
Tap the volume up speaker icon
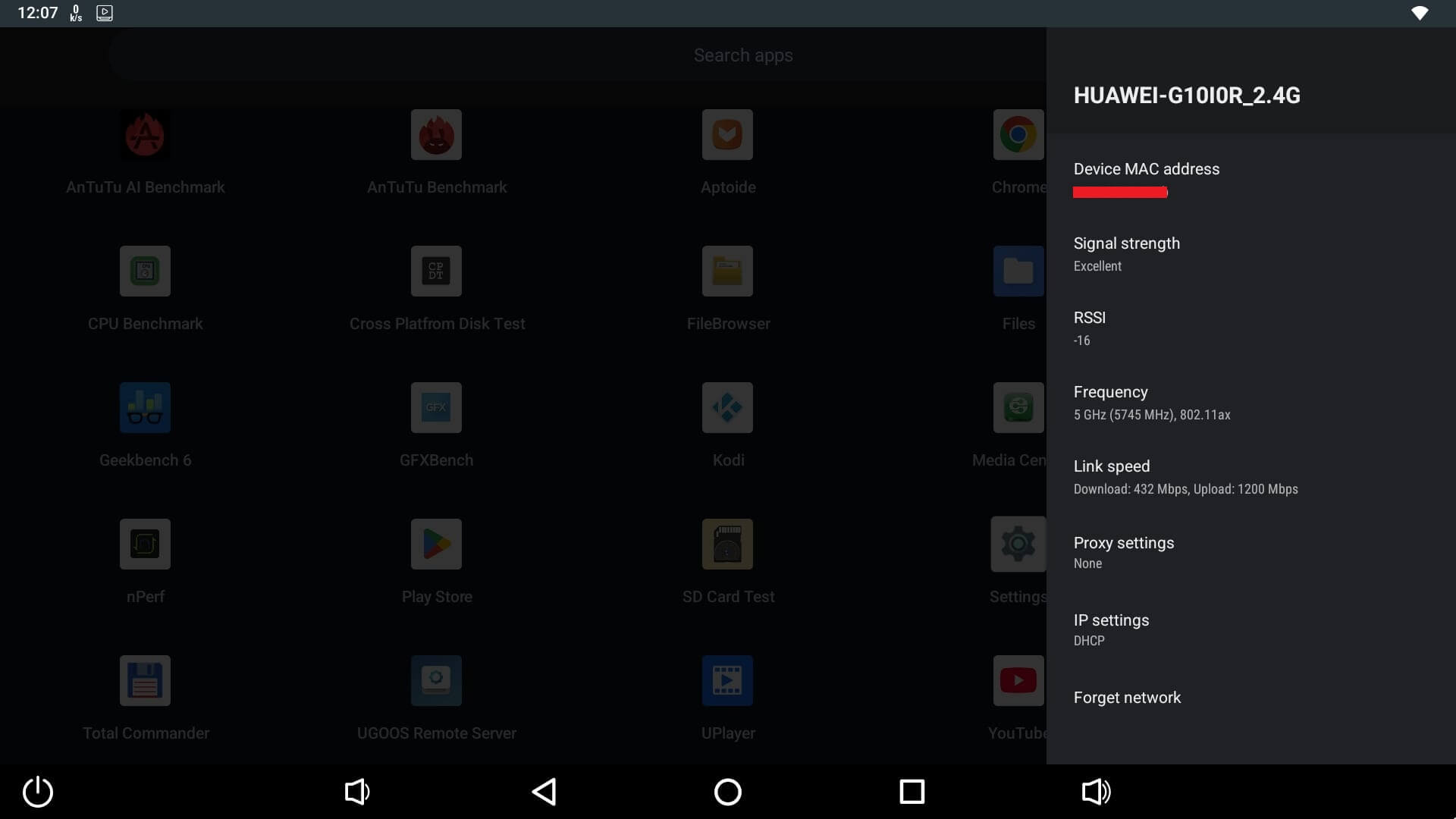click(1096, 792)
